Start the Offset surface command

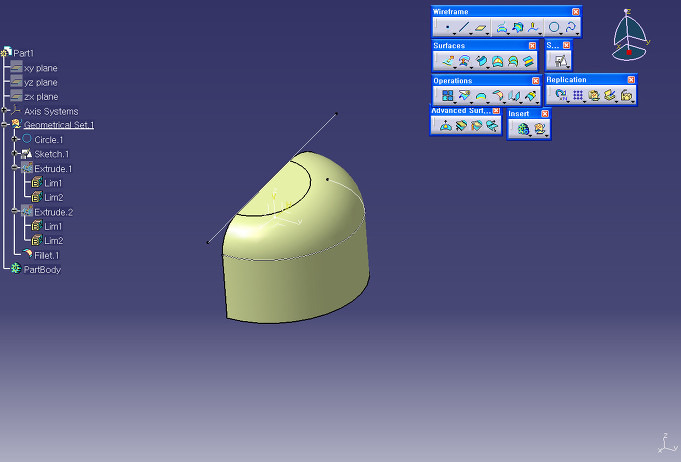pos(465,61)
